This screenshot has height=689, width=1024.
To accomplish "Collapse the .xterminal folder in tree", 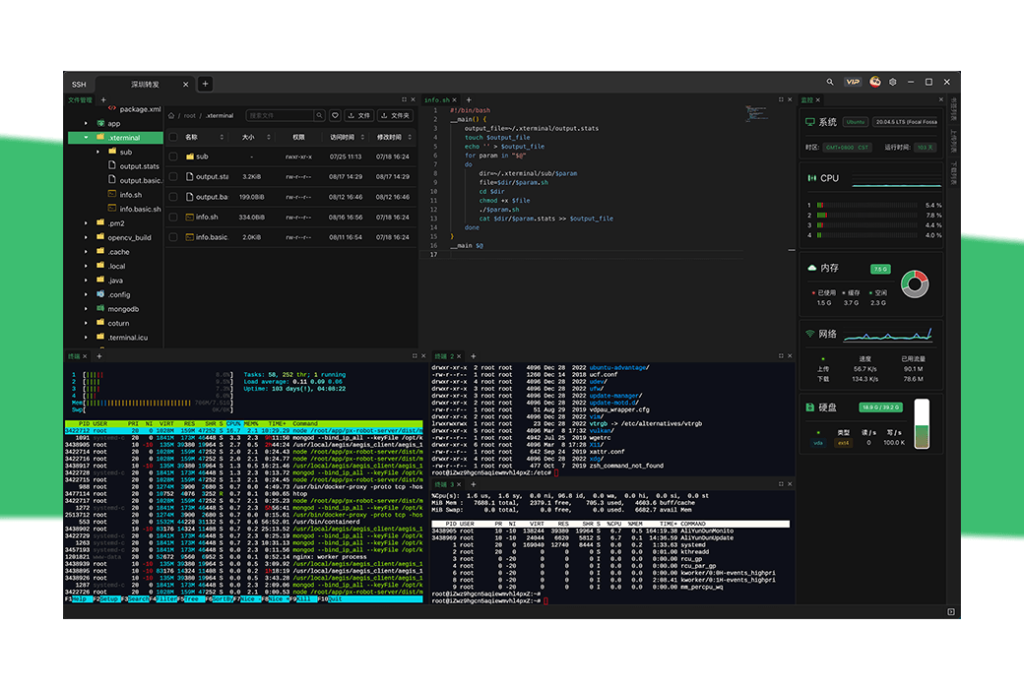I will click(86, 138).
